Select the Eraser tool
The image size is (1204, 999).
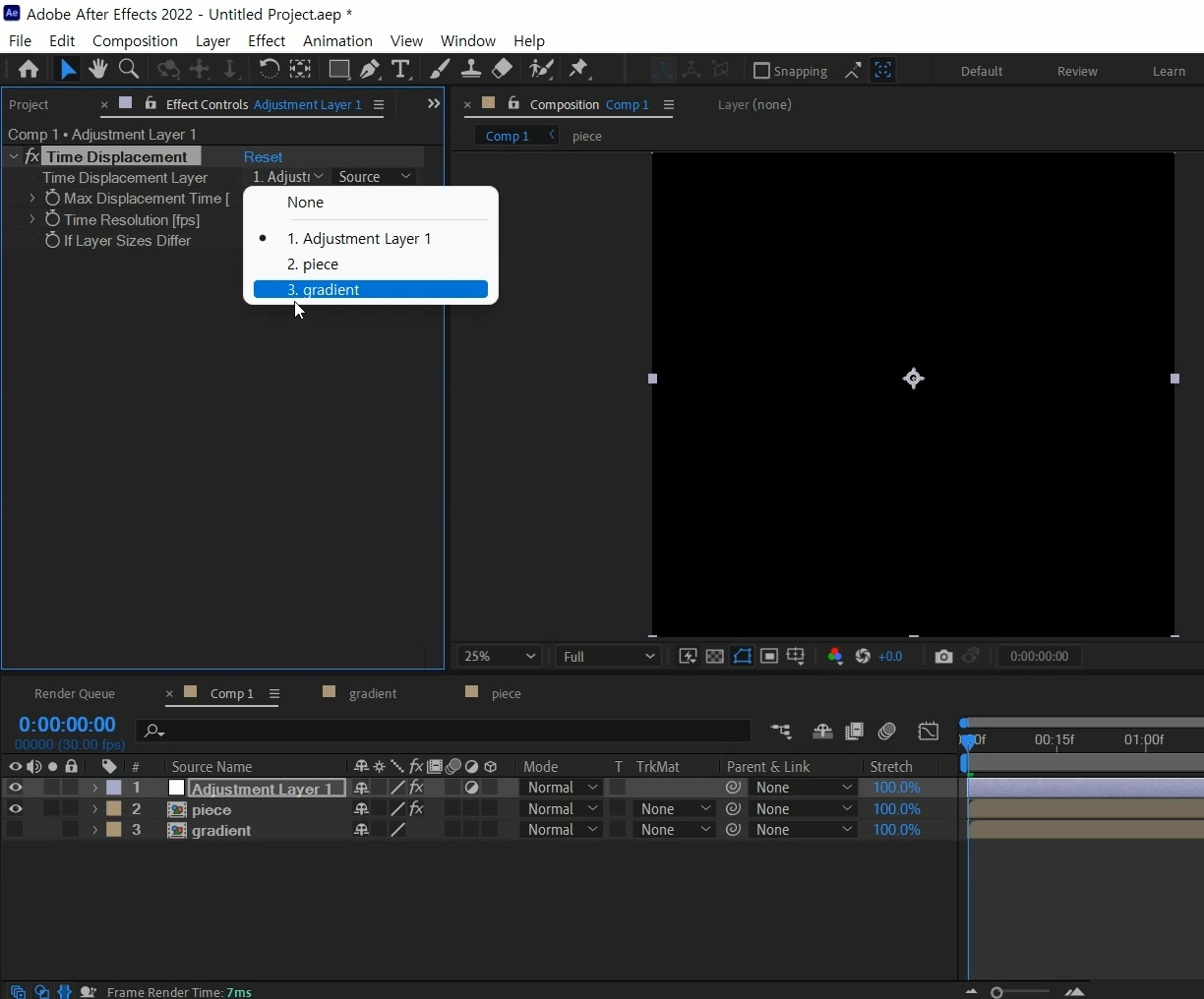click(502, 69)
